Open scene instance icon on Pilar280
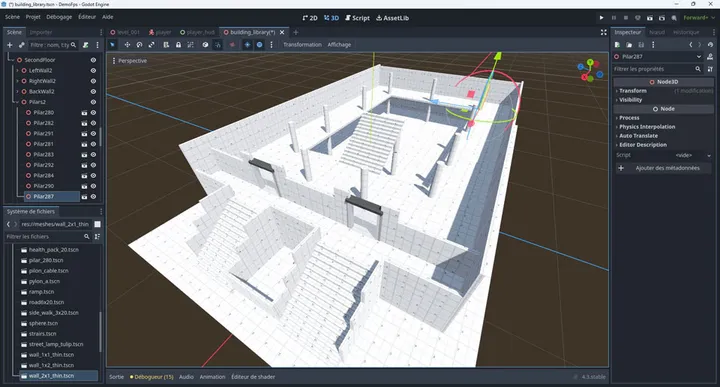Image resolution: width=720 pixels, height=387 pixels. tap(84, 112)
